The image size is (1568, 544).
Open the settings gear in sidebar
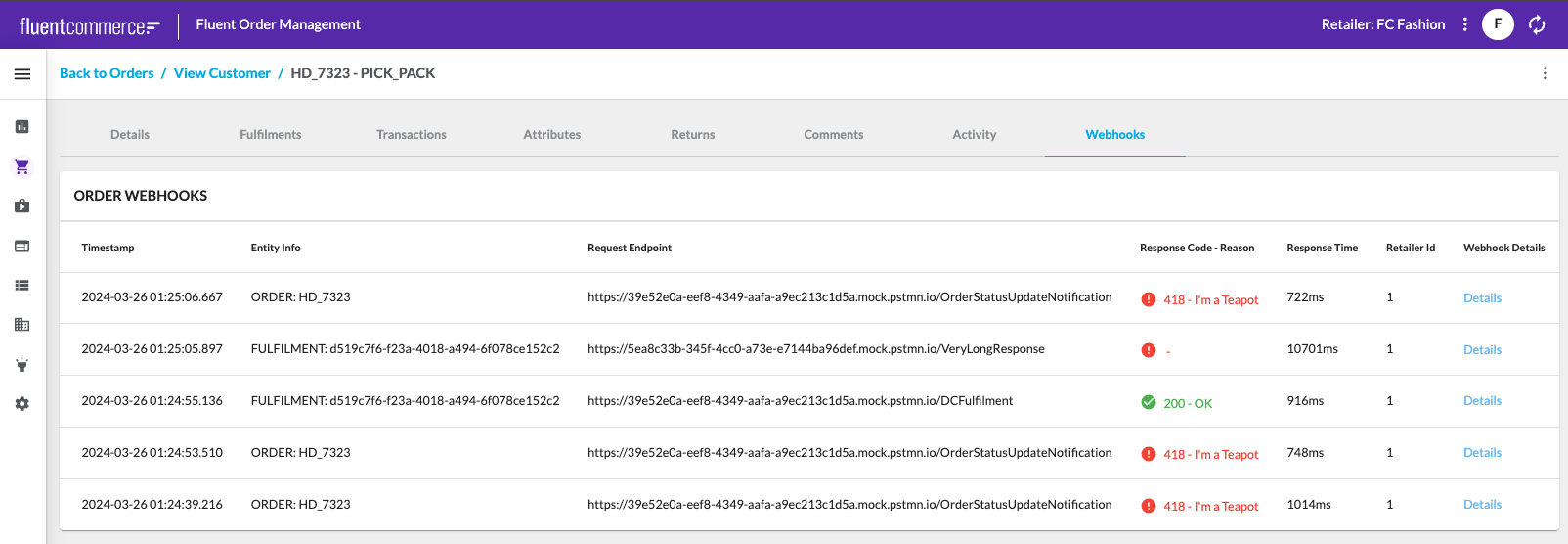pyautogui.click(x=22, y=404)
